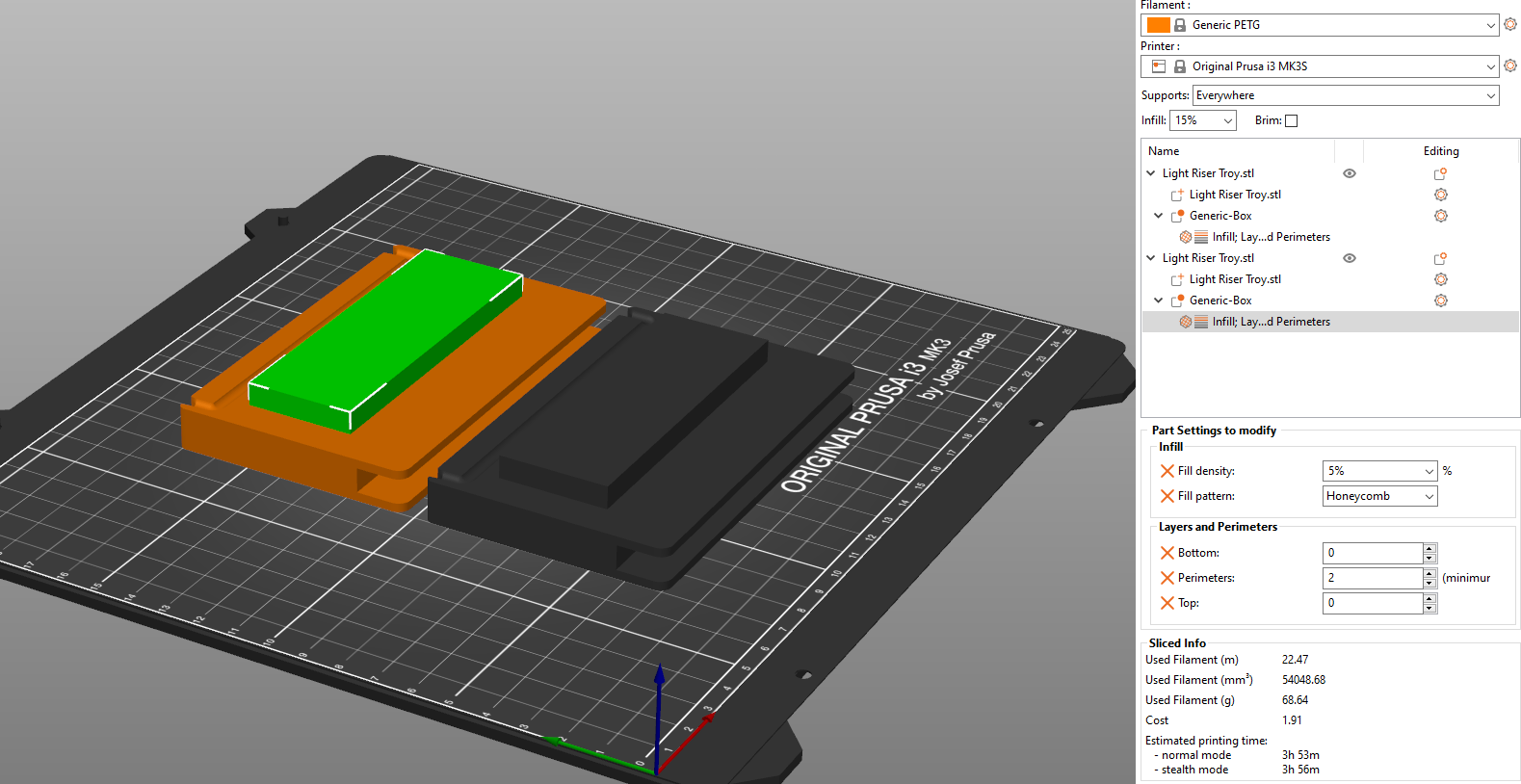Click the orange filament color swatch

(x=1159, y=25)
